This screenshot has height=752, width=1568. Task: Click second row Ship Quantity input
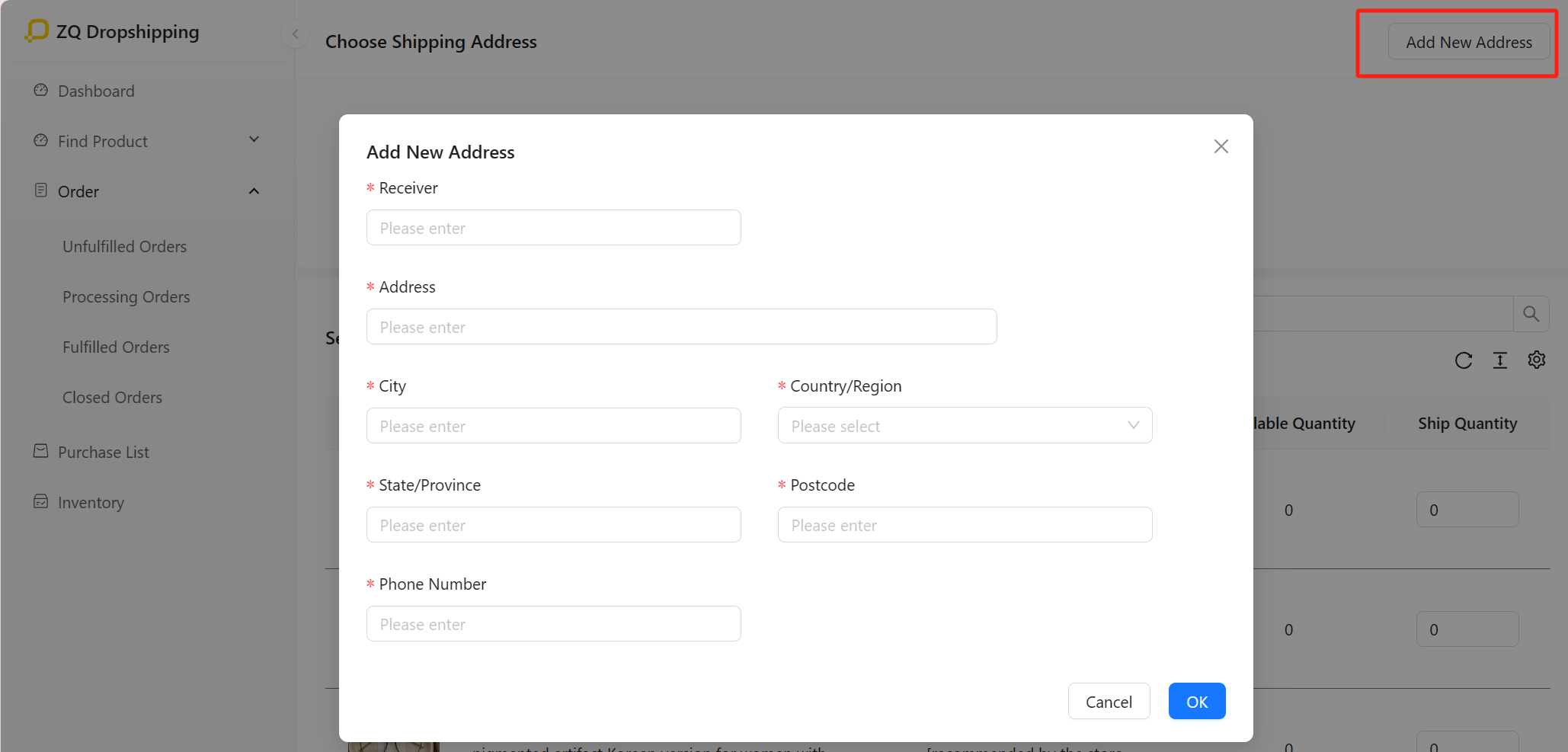(x=1467, y=629)
